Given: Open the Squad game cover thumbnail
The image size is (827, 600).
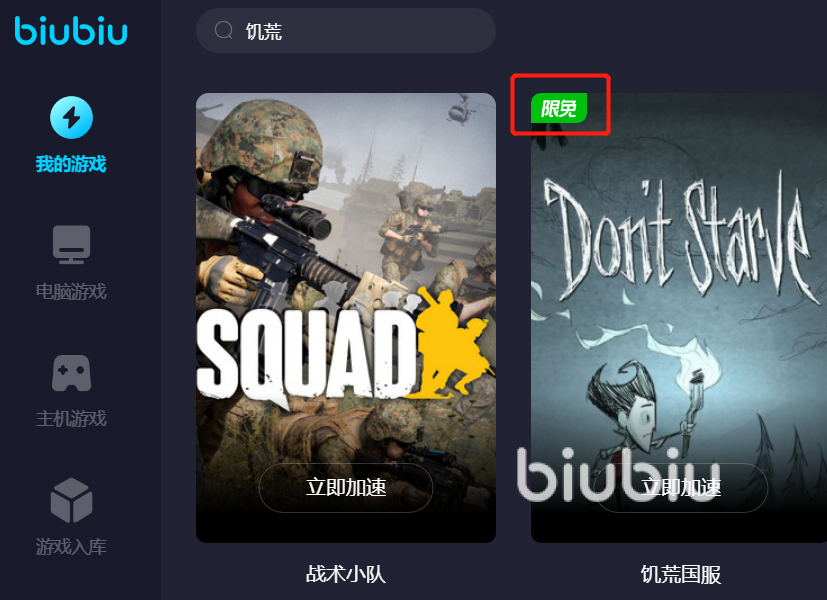Looking at the screenshot, I should coord(346,318).
